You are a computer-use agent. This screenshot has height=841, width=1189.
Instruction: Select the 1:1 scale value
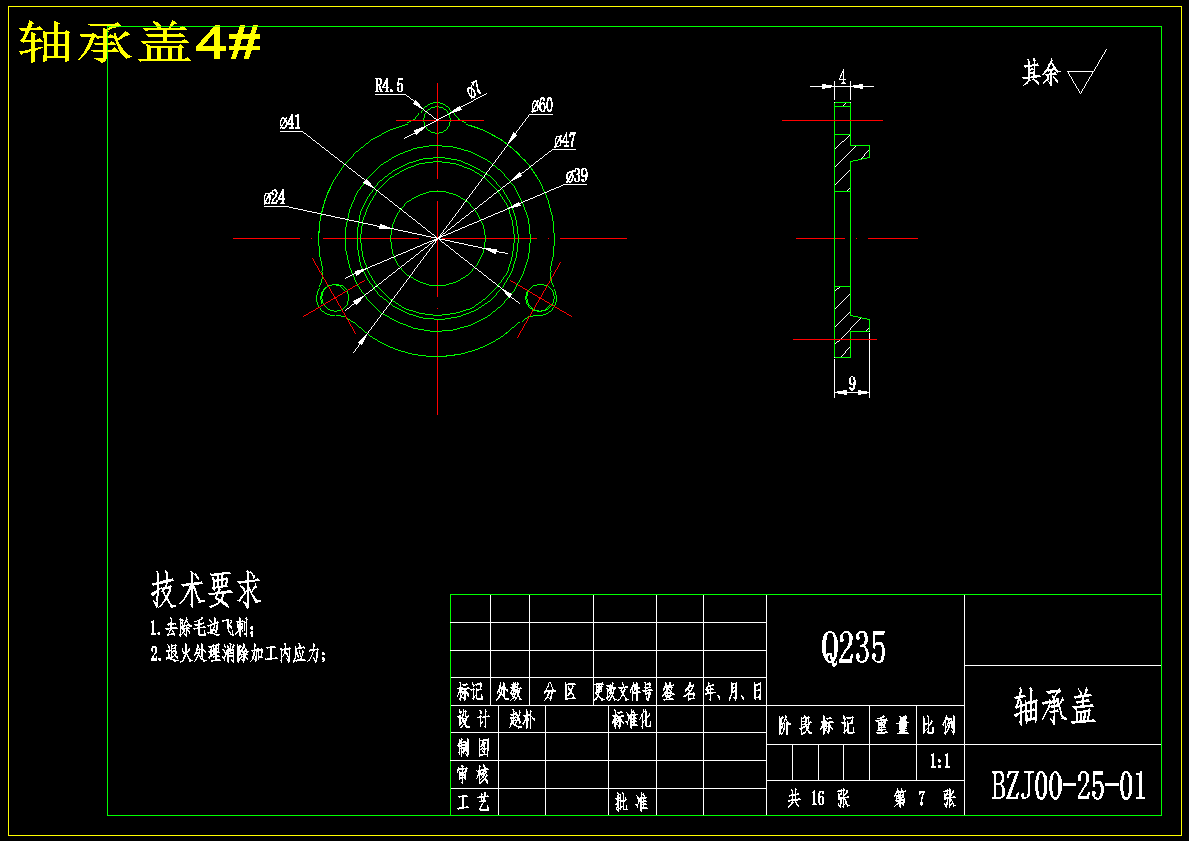940,761
